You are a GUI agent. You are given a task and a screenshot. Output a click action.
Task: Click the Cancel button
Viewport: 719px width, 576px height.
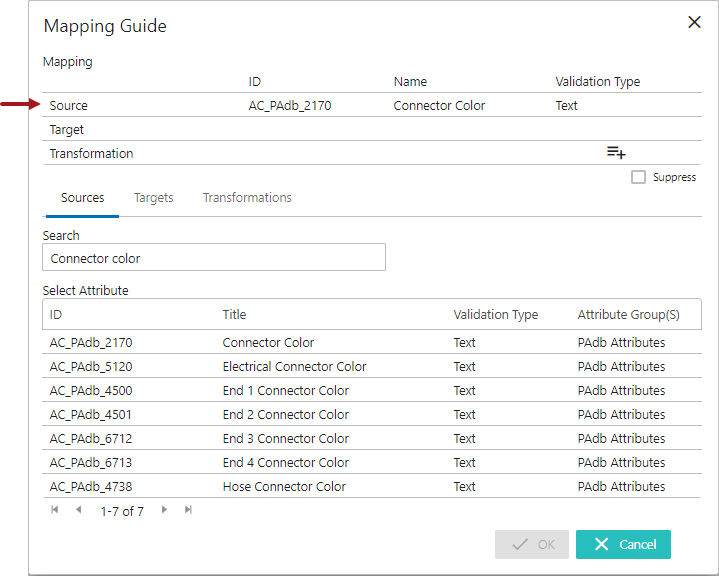click(622, 544)
